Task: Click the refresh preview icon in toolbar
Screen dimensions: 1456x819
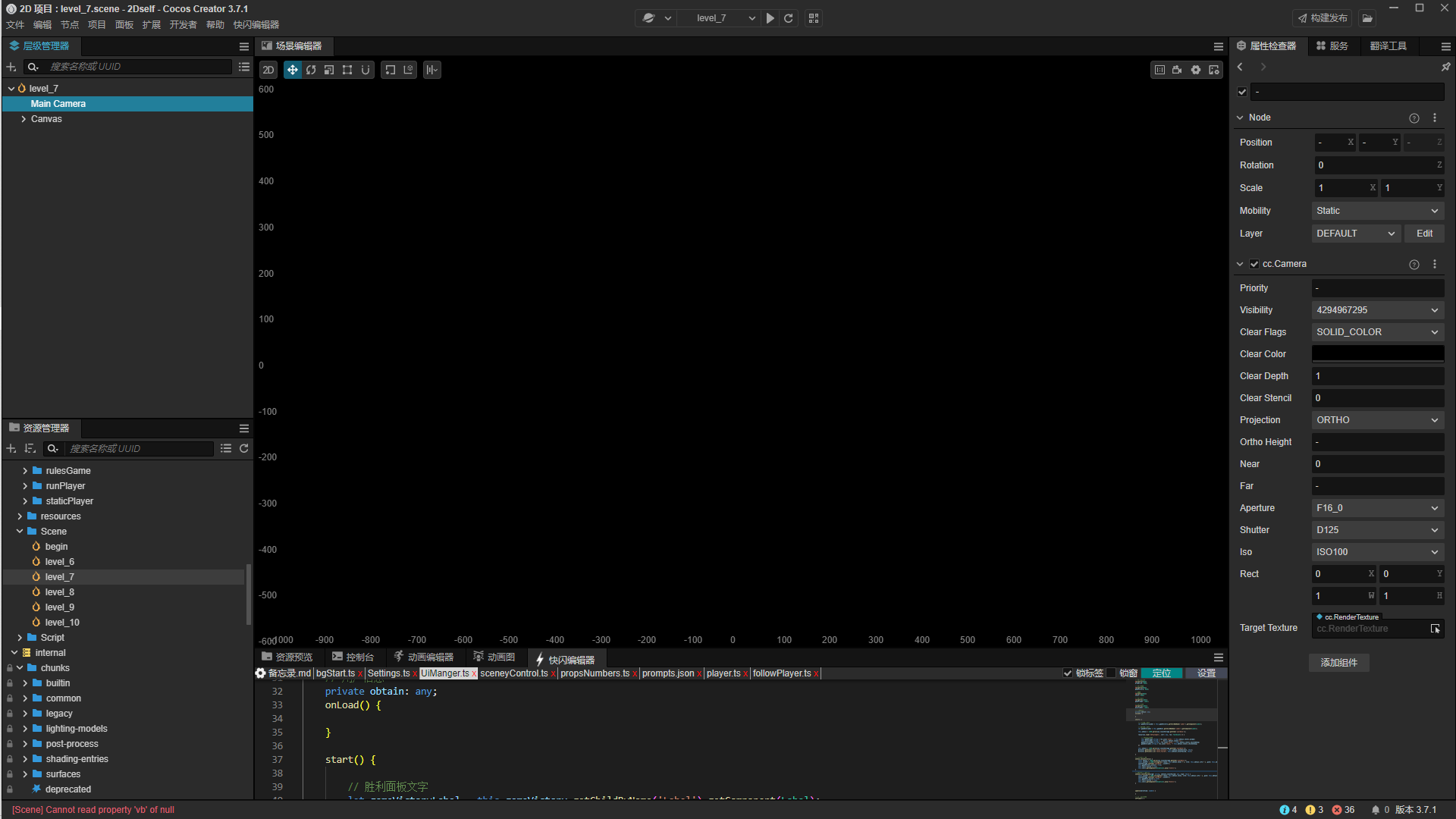Action: pyautogui.click(x=789, y=18)
